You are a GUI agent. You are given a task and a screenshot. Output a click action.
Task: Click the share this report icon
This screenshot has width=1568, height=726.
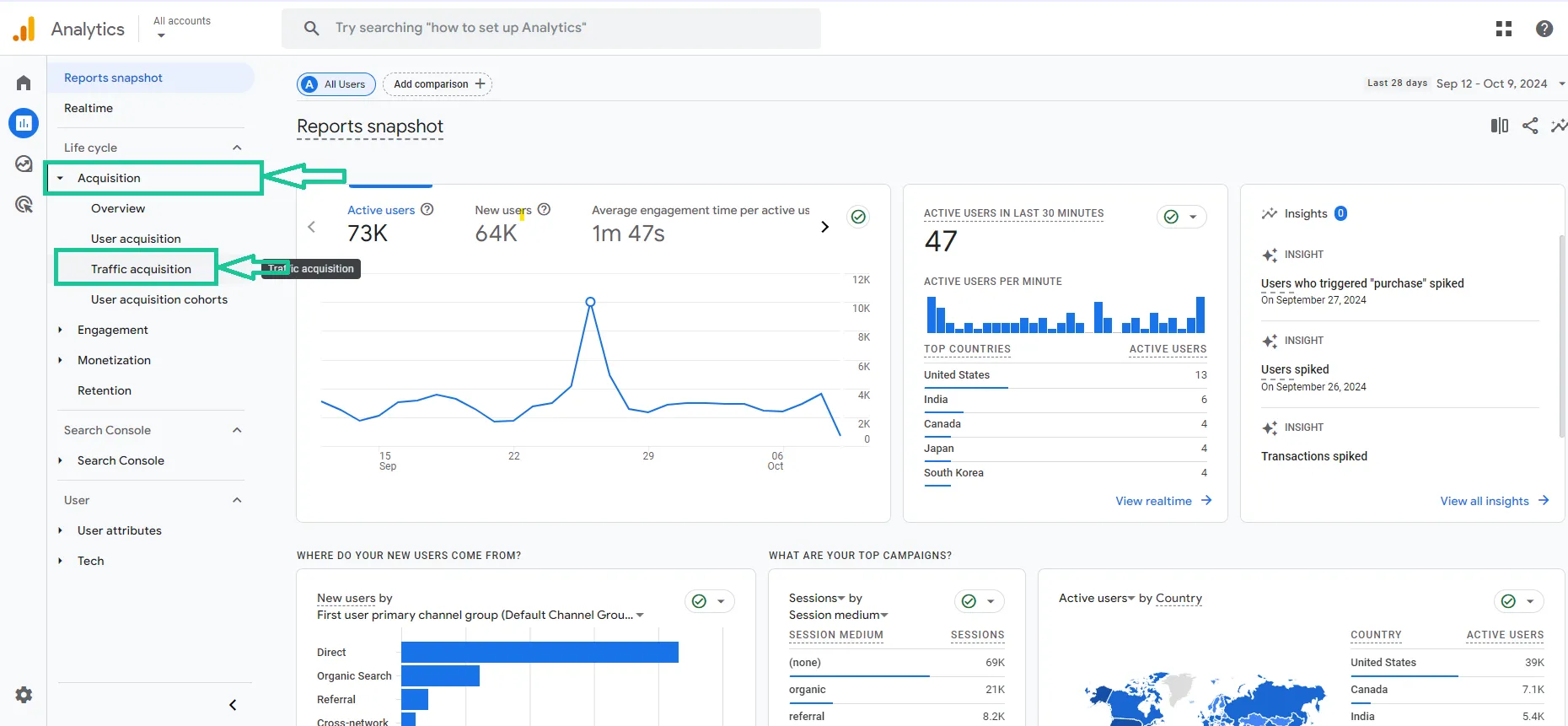(1530, 126)
